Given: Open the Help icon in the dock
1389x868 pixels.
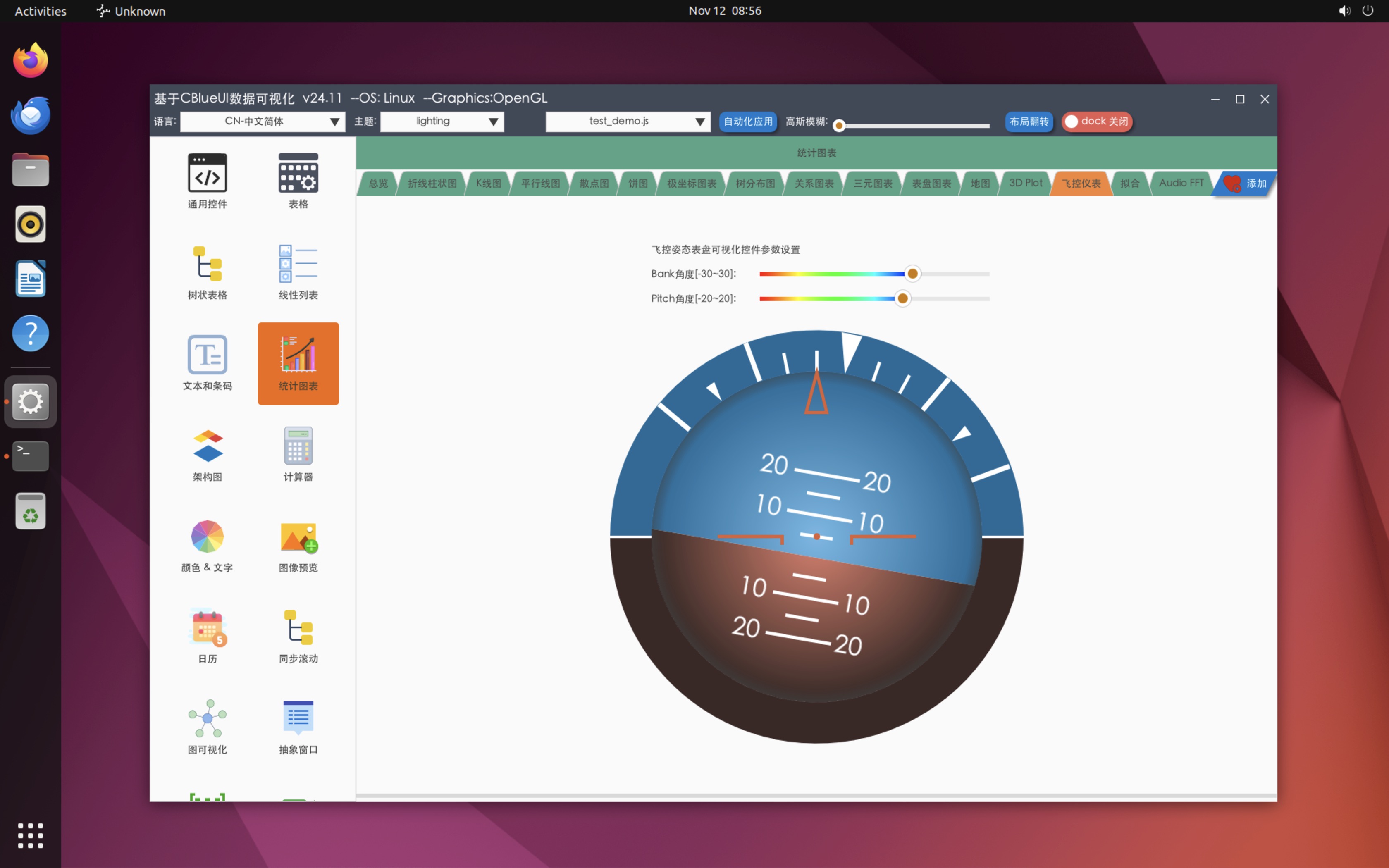Looking at the screenshot, I should 31,333.
